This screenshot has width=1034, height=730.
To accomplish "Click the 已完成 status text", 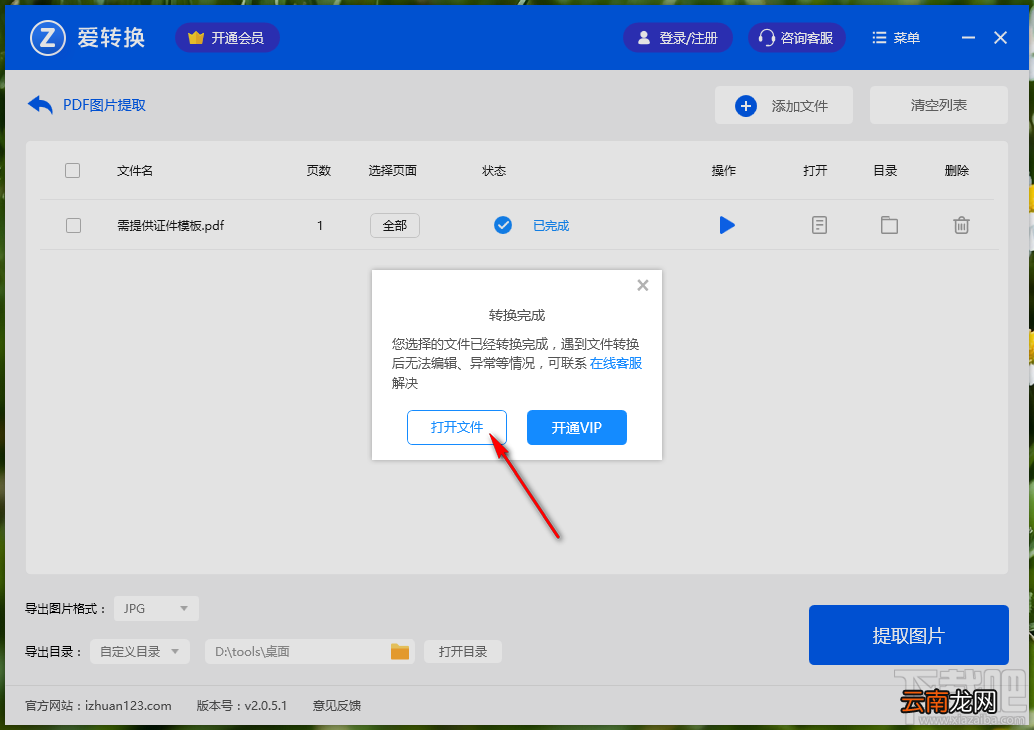I will [x=551, y=226].
